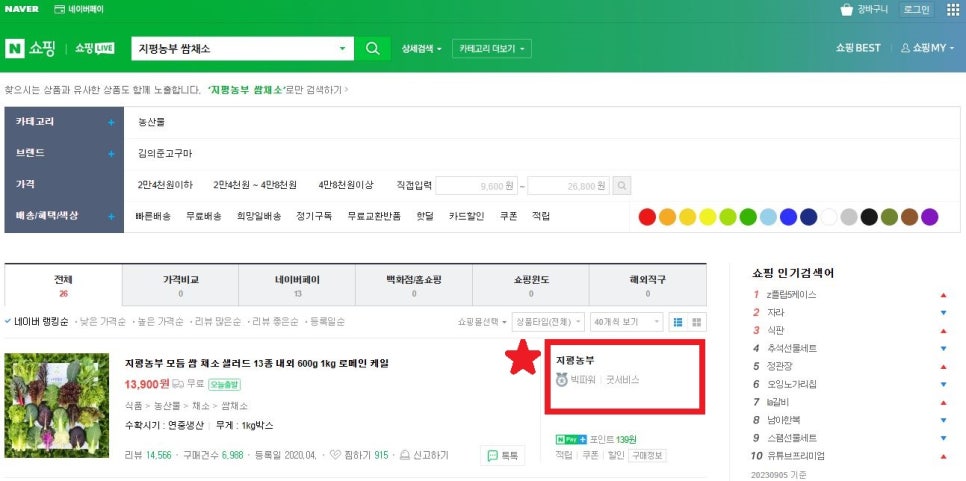Screen dimensions: 966x481
Task: Select the black color swatch
Action: point(869,217)
